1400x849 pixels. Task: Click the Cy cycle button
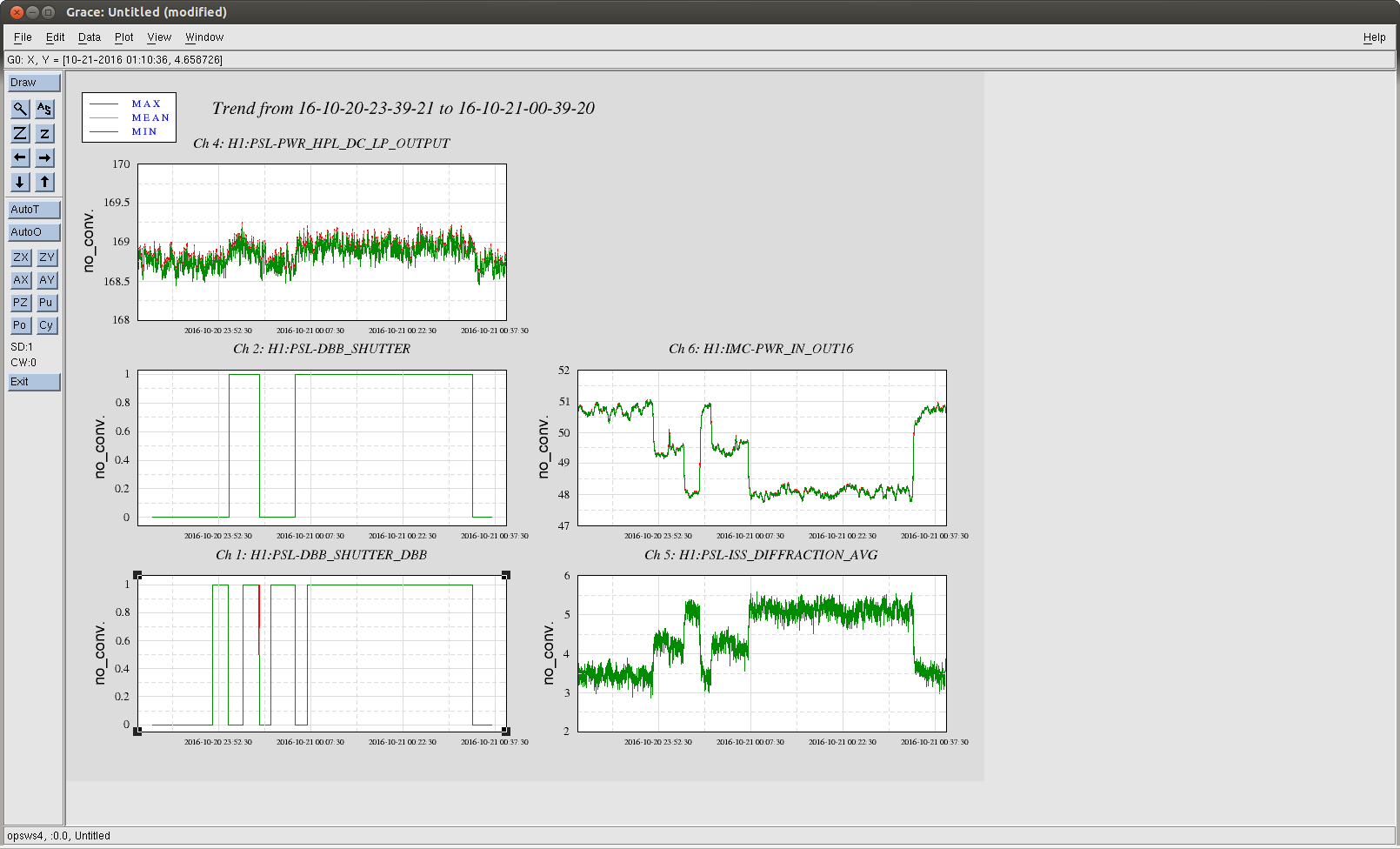[47, 325]
